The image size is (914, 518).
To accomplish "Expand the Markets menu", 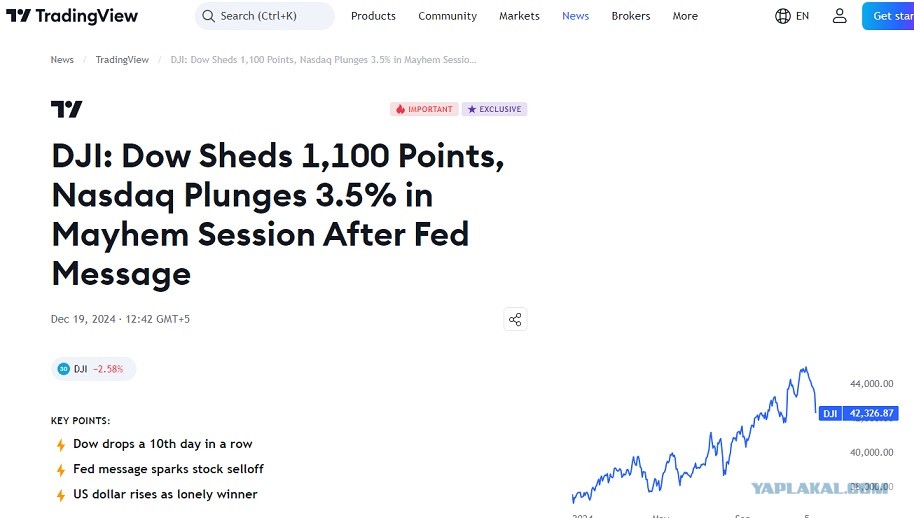I will pos(519,16).
